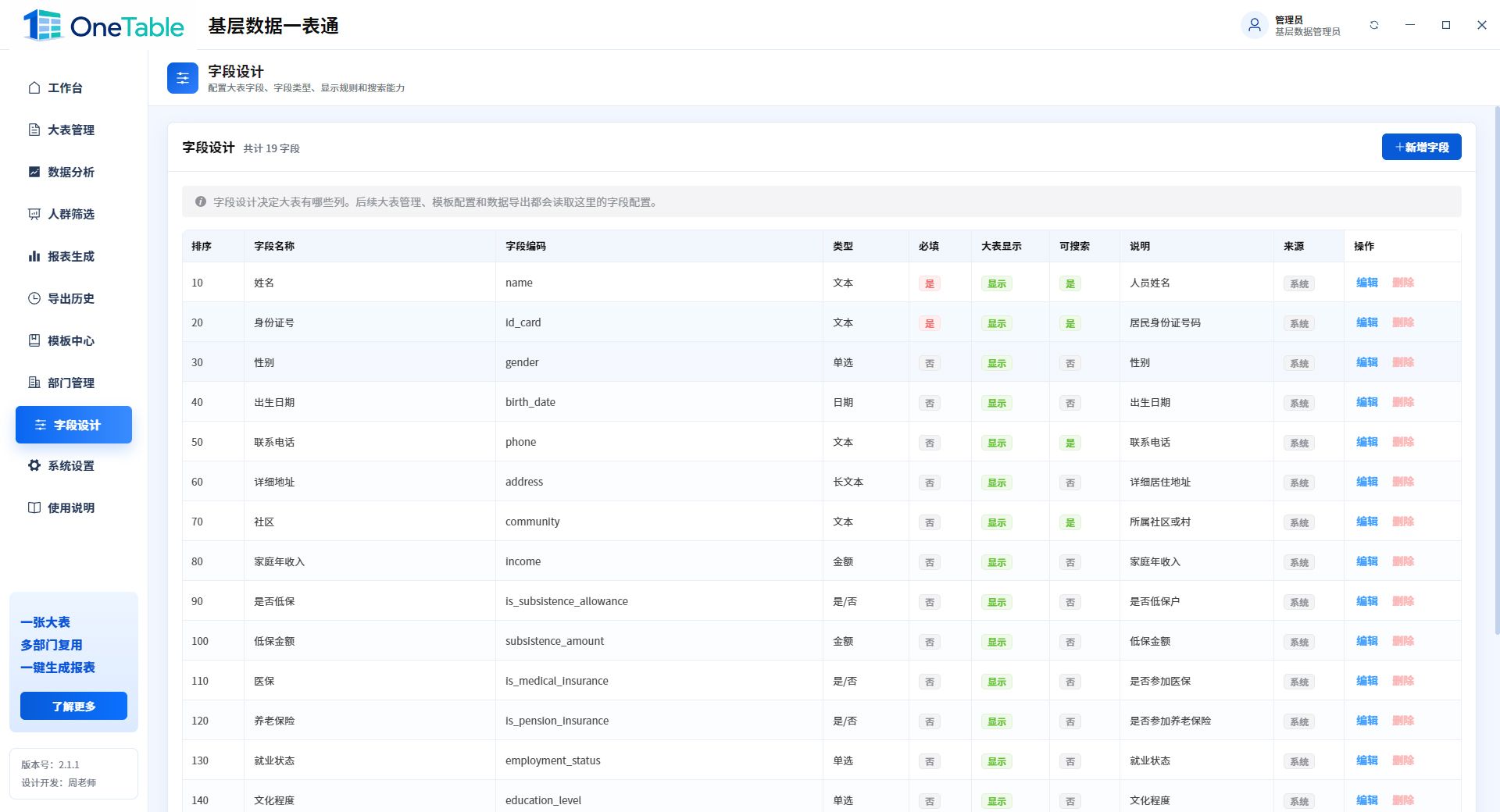Click the 部门管理 building icon
Image resolution: width=1500 pixels, height=812 pixels.
pyautogui.click(x=34, y=383)
